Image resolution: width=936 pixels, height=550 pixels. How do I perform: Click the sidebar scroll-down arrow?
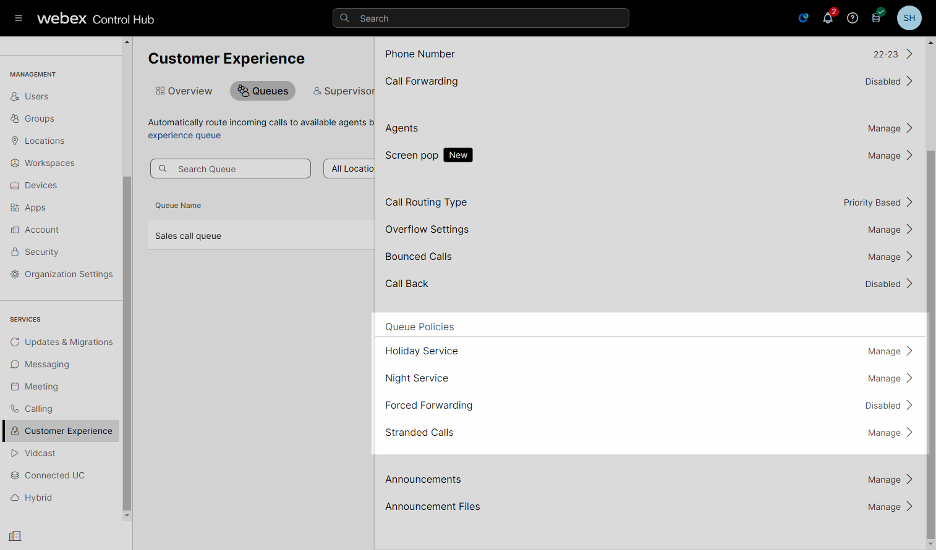tap(127, 515)
